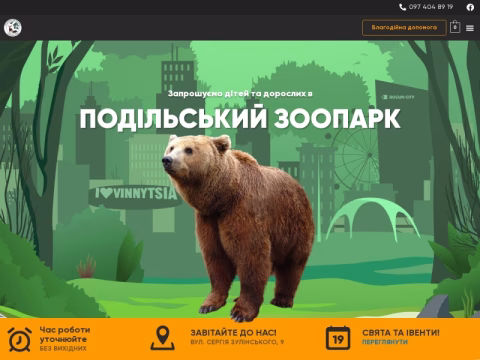Open the zoo logo home link
This screenshot has width=480, height=360.
click(13, 28)
